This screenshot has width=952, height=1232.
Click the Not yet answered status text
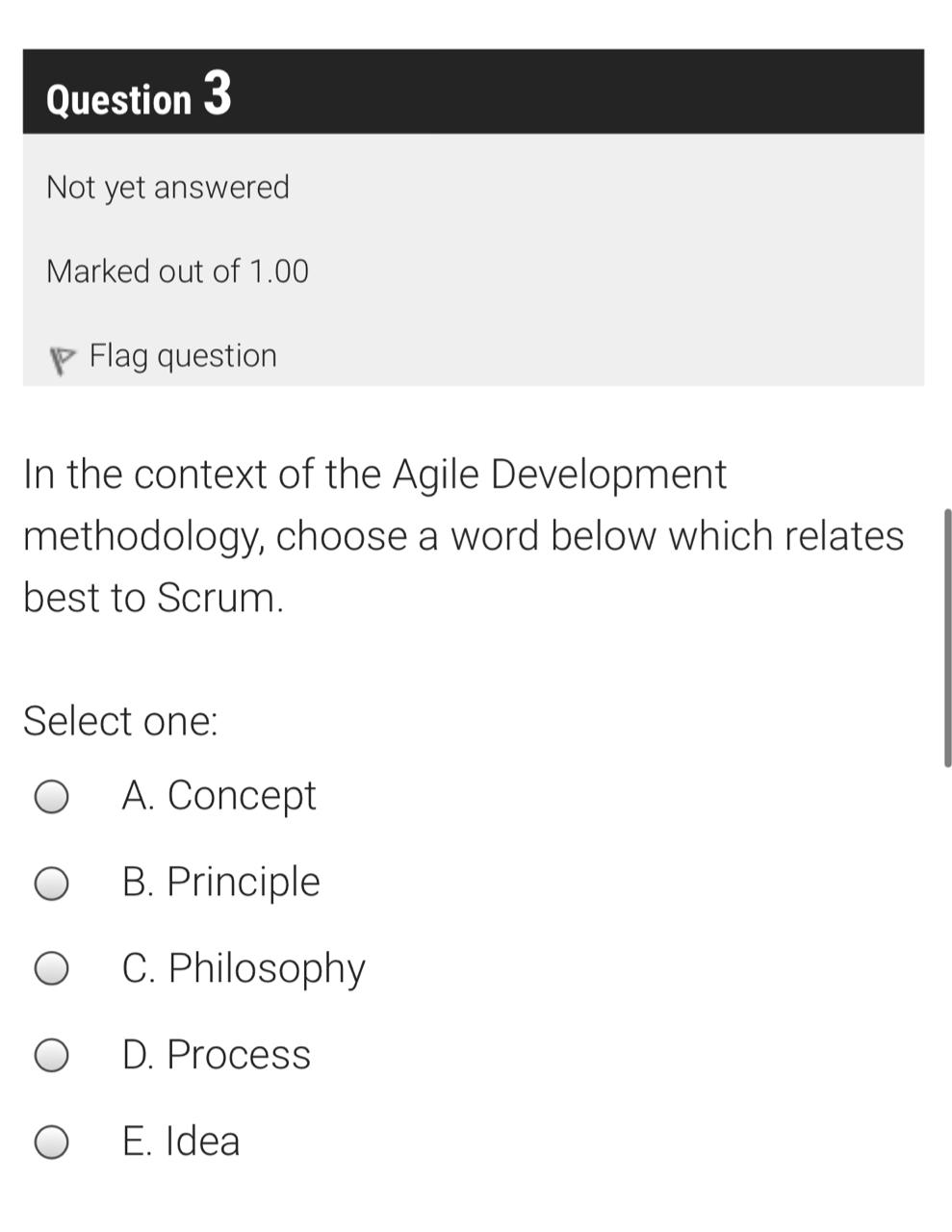click(167, 187)
